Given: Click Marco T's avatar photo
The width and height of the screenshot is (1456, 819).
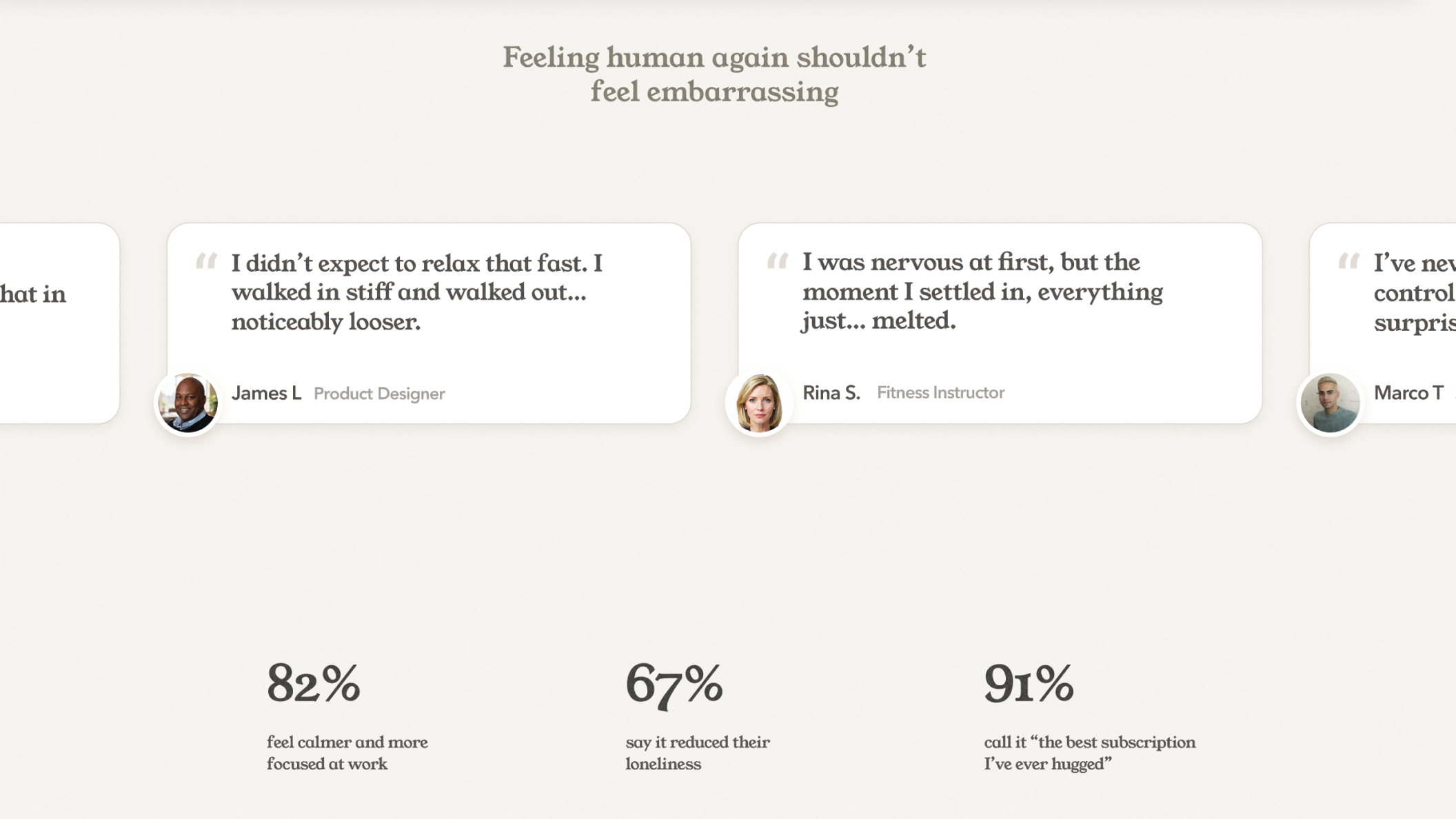Looking at the screenshot, I should [1329, 403].
